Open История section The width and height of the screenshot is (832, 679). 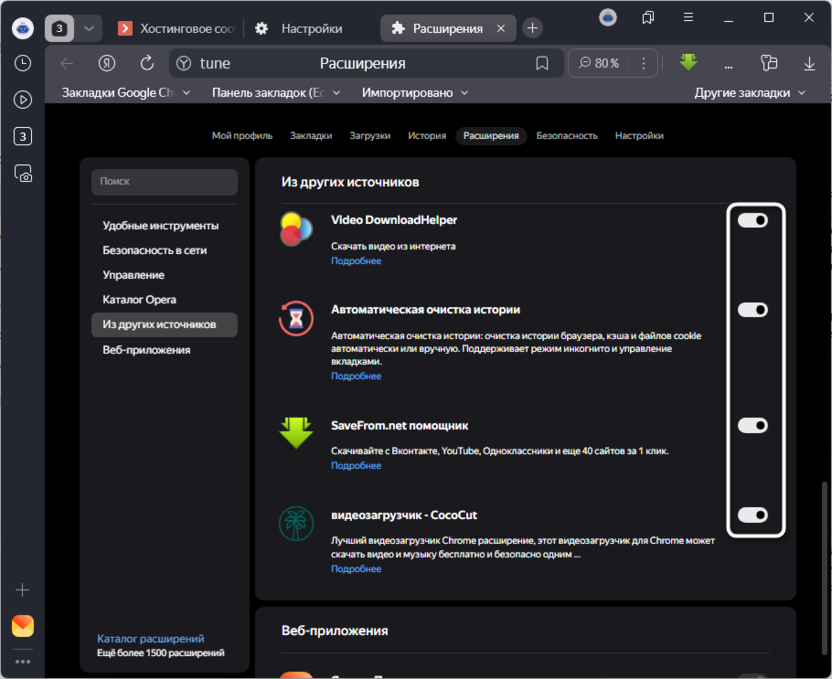point(427,136)
